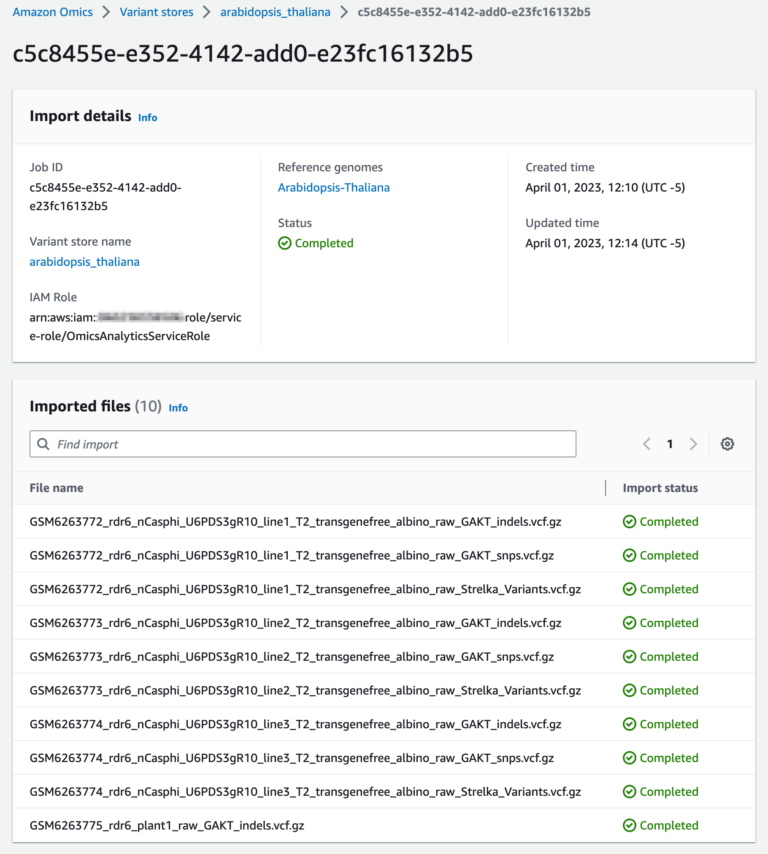Image resolution: width=768 pixels, height=854 pixels.
Task: Click Info beside Imported files heading
Action: pos(178,408)
